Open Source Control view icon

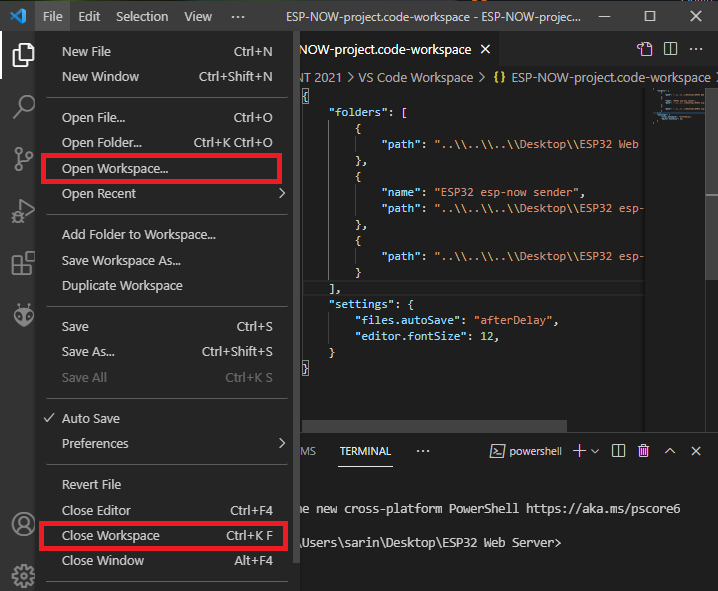[22, 159]
